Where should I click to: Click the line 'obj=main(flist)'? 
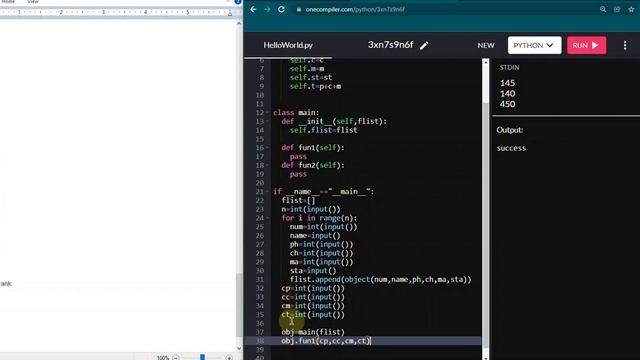click(x=313, y=332)
